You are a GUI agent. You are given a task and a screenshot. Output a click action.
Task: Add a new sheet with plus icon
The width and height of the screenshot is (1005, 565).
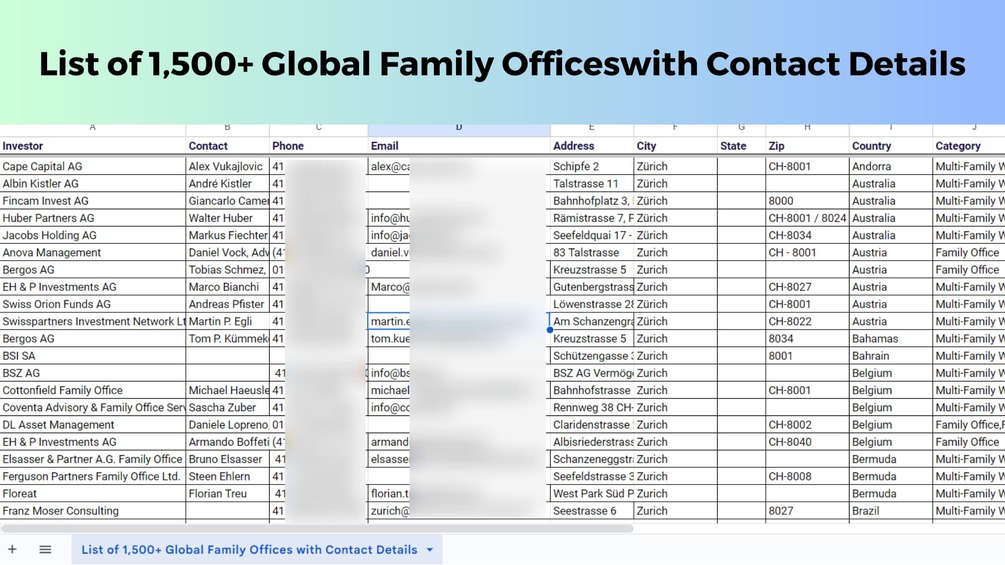[12, 549]
